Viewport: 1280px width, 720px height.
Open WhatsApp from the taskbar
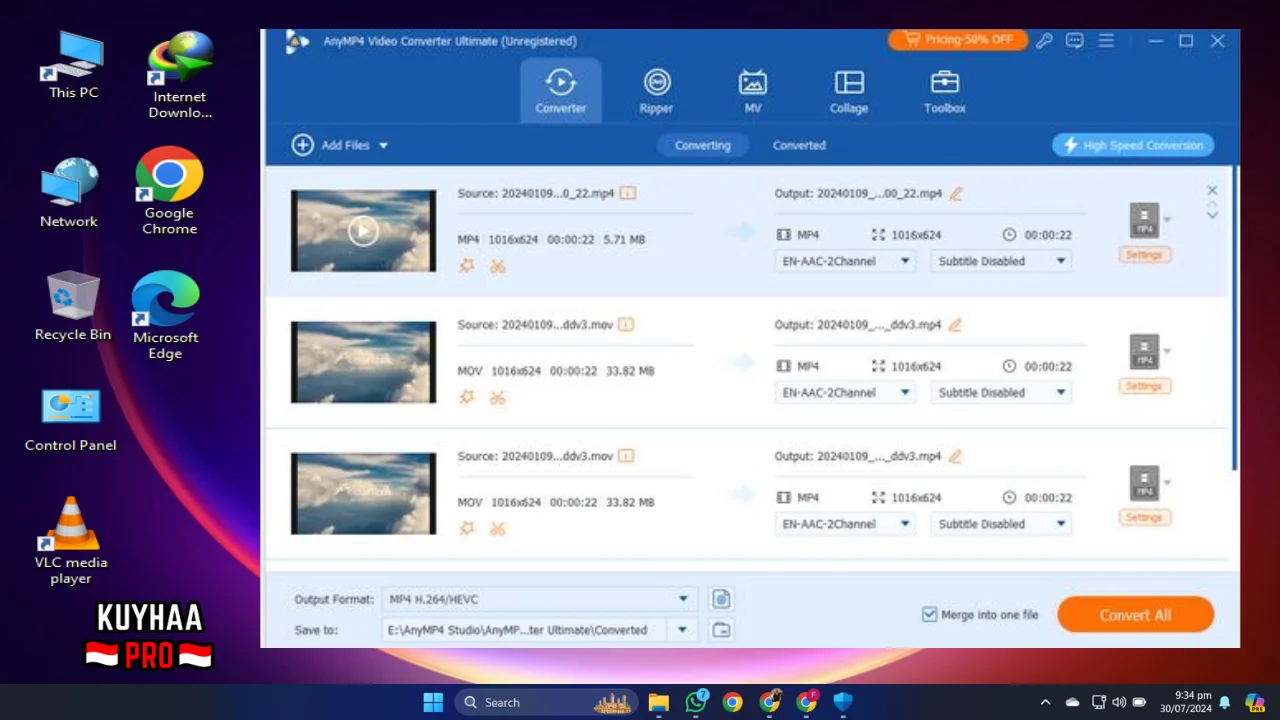click(x=696, y=702)
